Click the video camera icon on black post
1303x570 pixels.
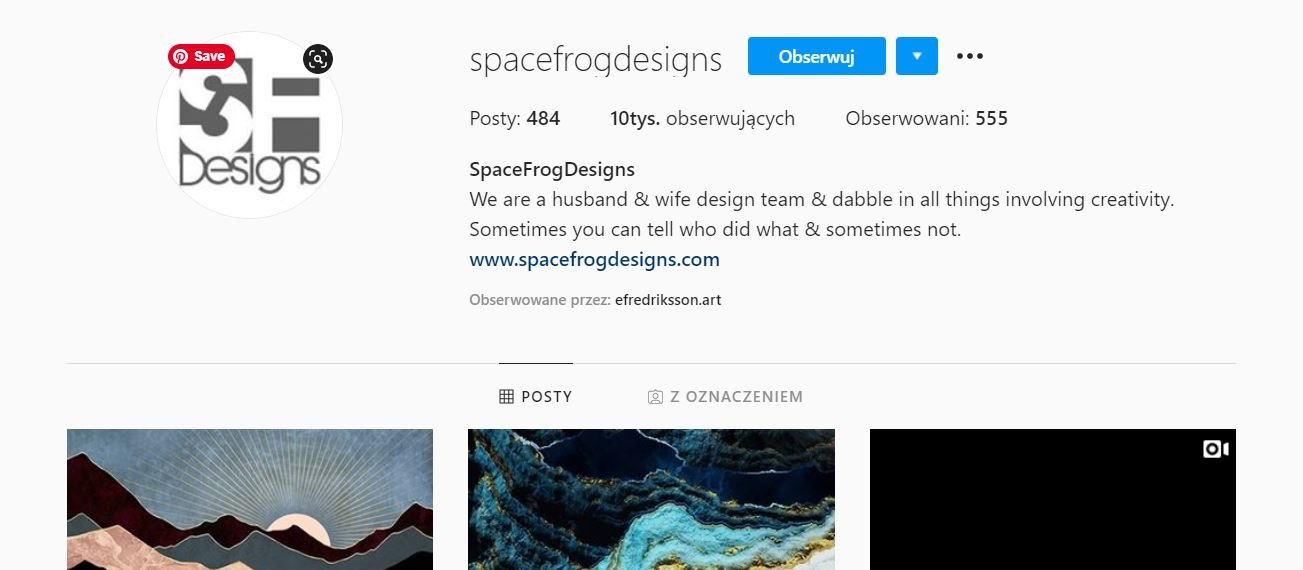click(1215, 449)
